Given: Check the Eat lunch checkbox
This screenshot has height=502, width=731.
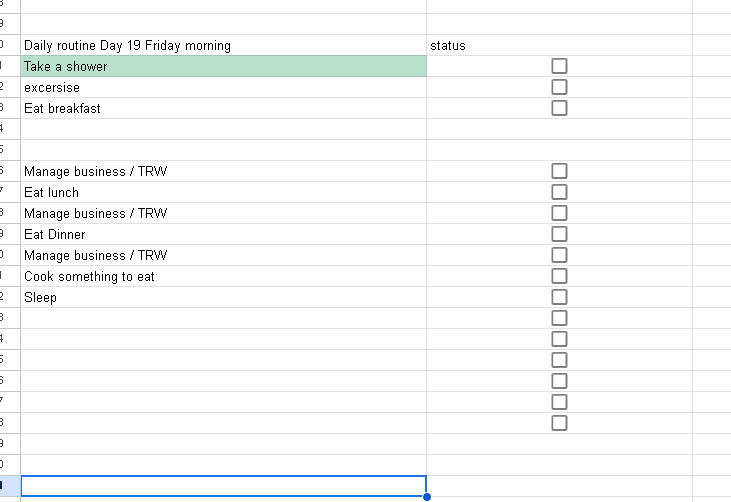Looking at the screenshot, I should pos(559,192).
